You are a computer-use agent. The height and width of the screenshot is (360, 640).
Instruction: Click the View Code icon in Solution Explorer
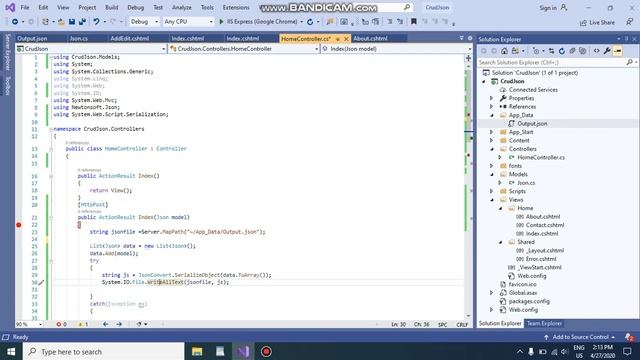[x=596, y=51]
